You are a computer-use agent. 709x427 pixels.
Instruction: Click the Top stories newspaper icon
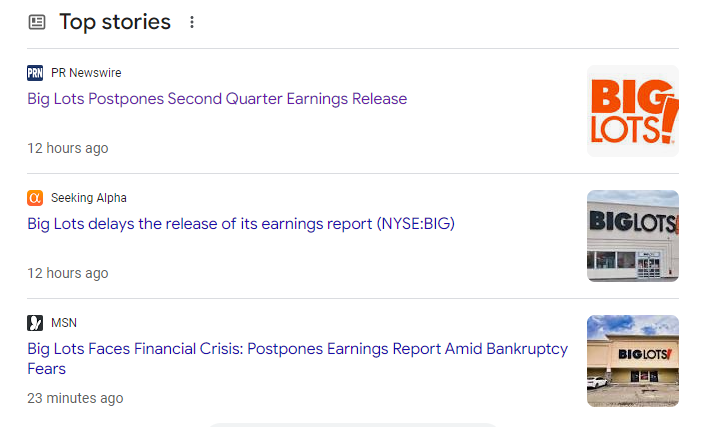[x=37, y=22]
